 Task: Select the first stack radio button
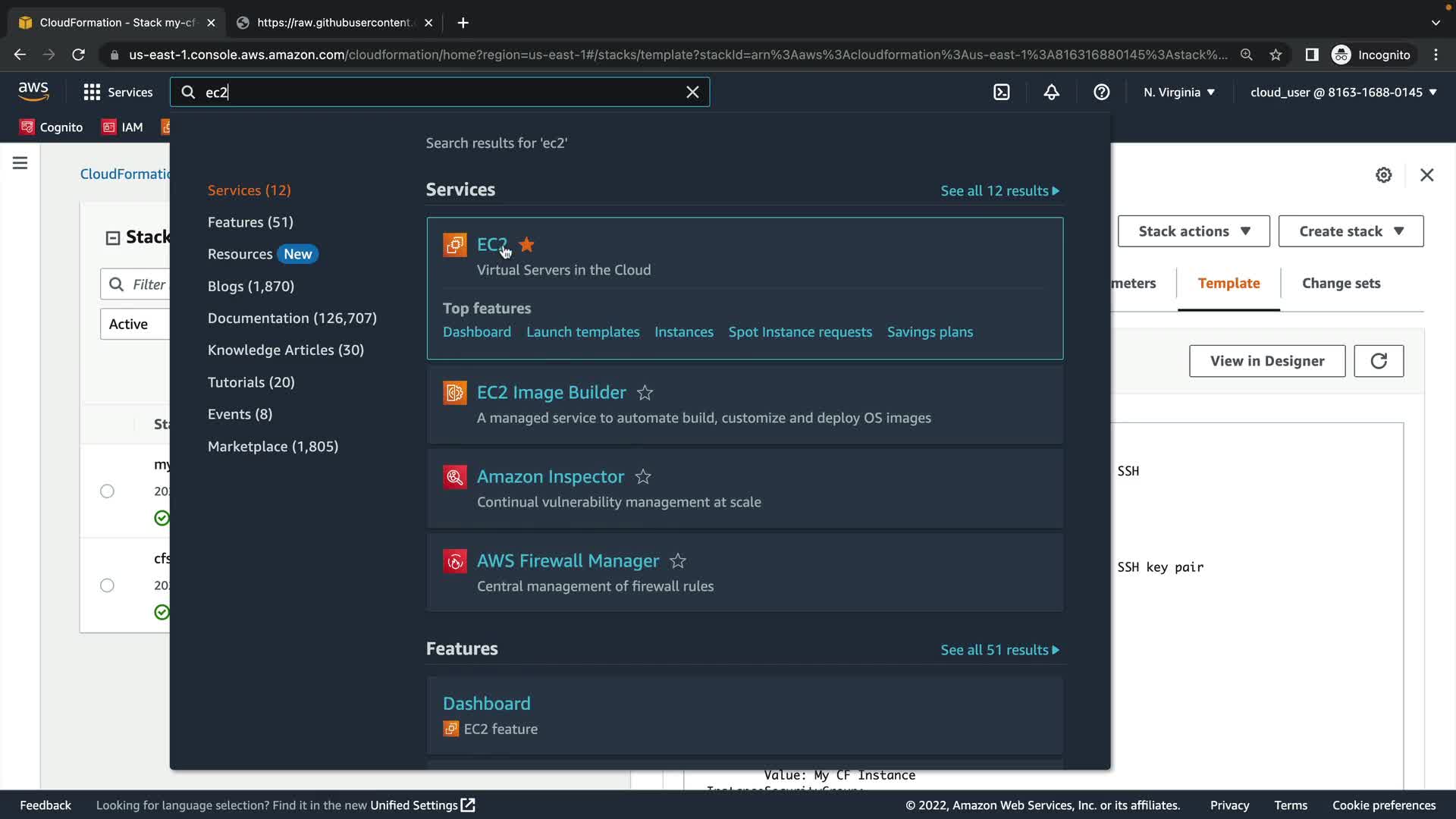coord(107,491)
